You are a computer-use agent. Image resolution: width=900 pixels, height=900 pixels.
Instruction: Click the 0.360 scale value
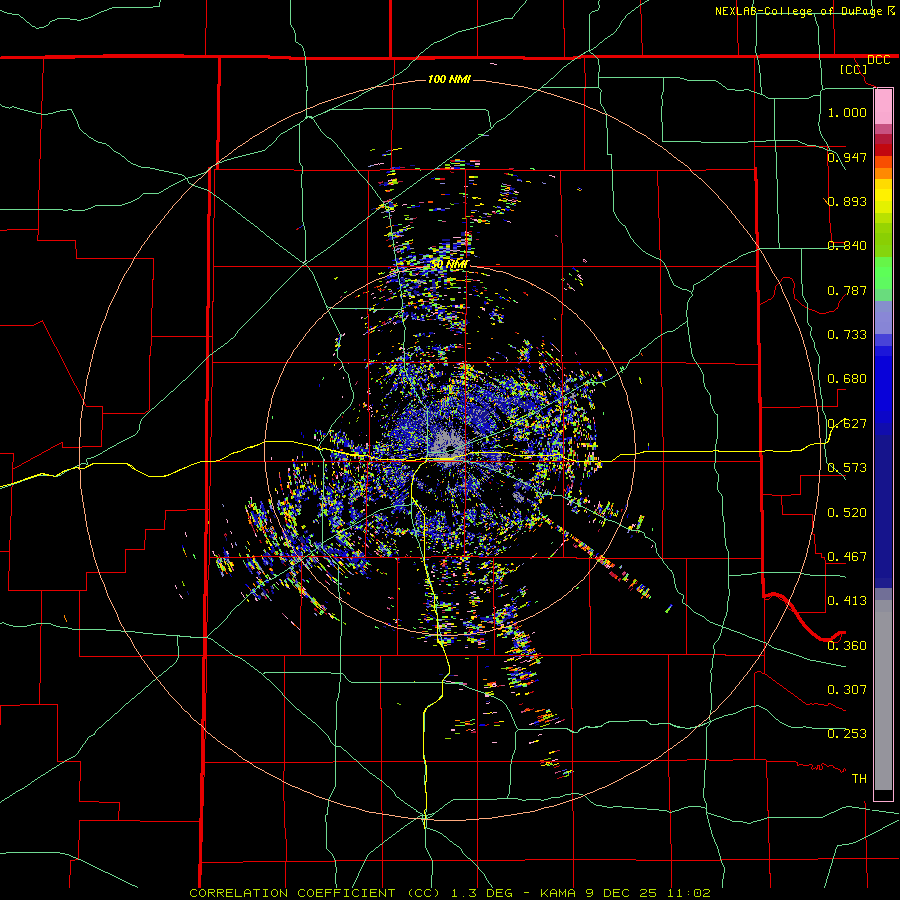(x=847, y=645)
